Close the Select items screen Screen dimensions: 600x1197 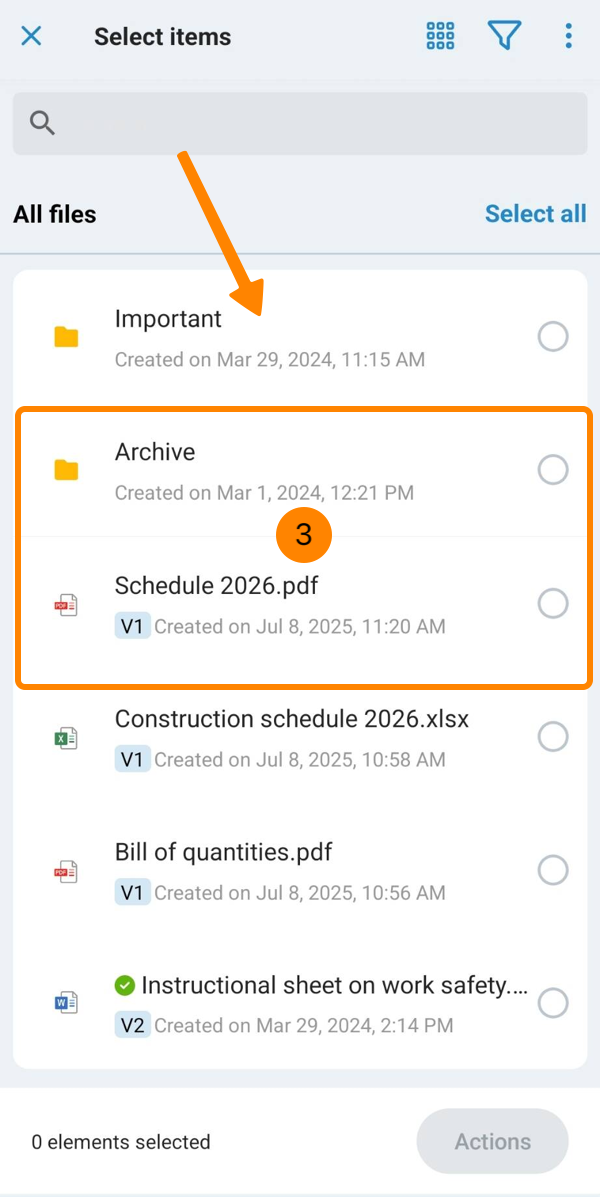point(32,37)
